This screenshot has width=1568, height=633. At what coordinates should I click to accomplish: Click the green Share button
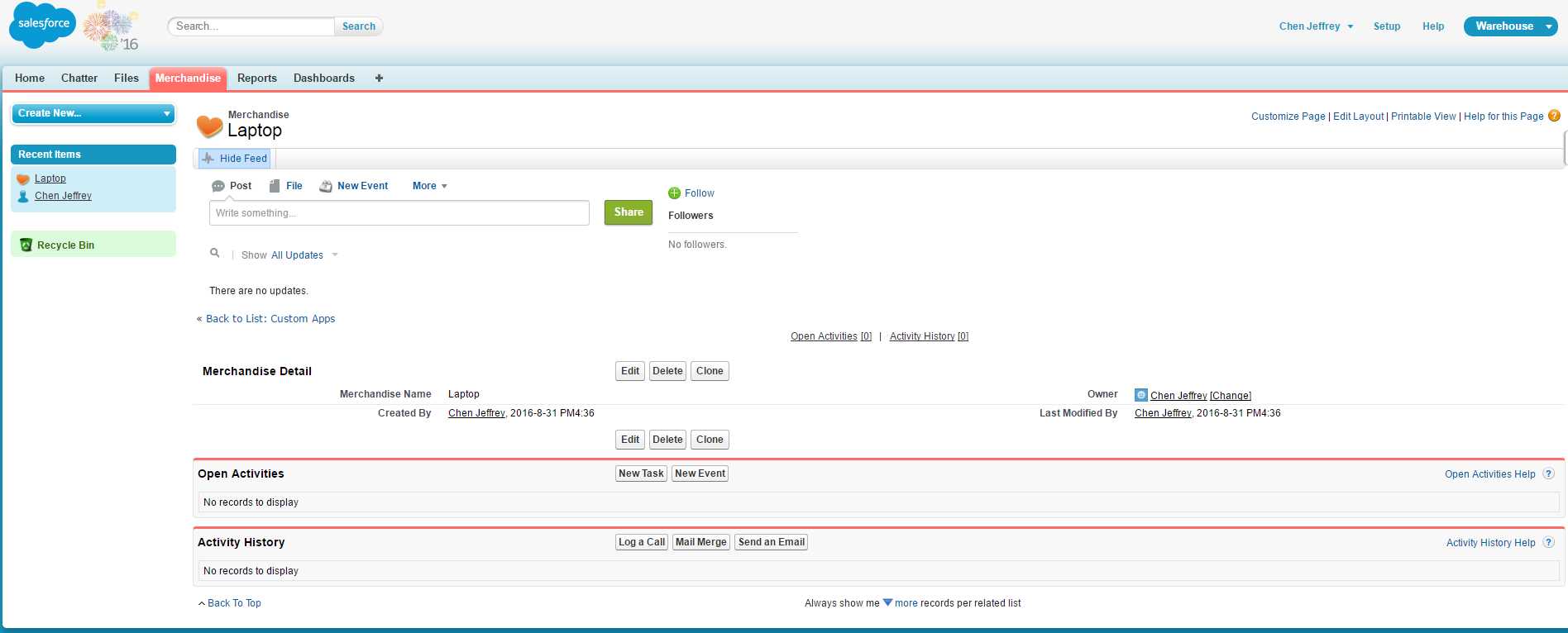629,212
